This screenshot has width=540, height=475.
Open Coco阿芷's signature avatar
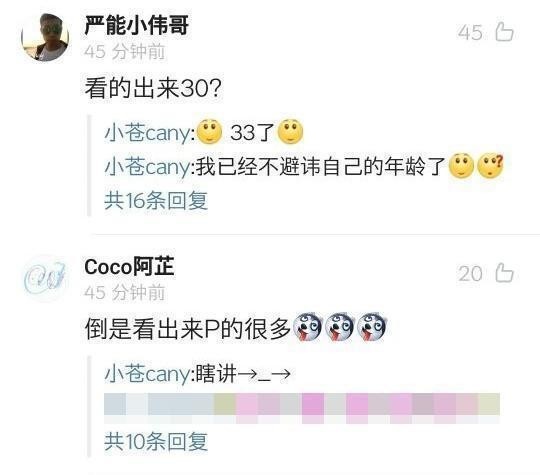coord(45,278)
